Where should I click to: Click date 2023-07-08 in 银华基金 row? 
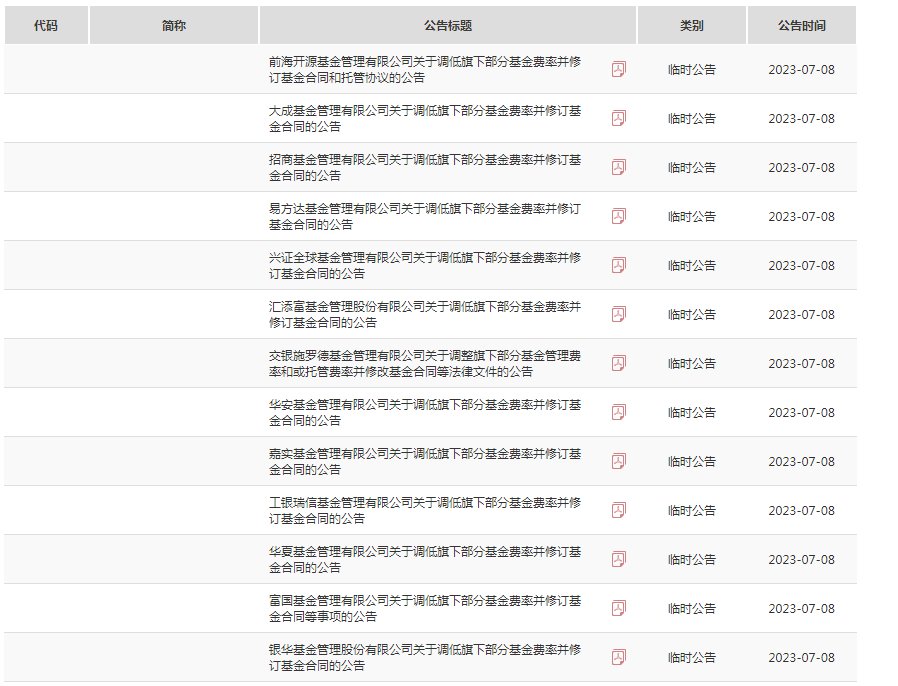(802, 657)
